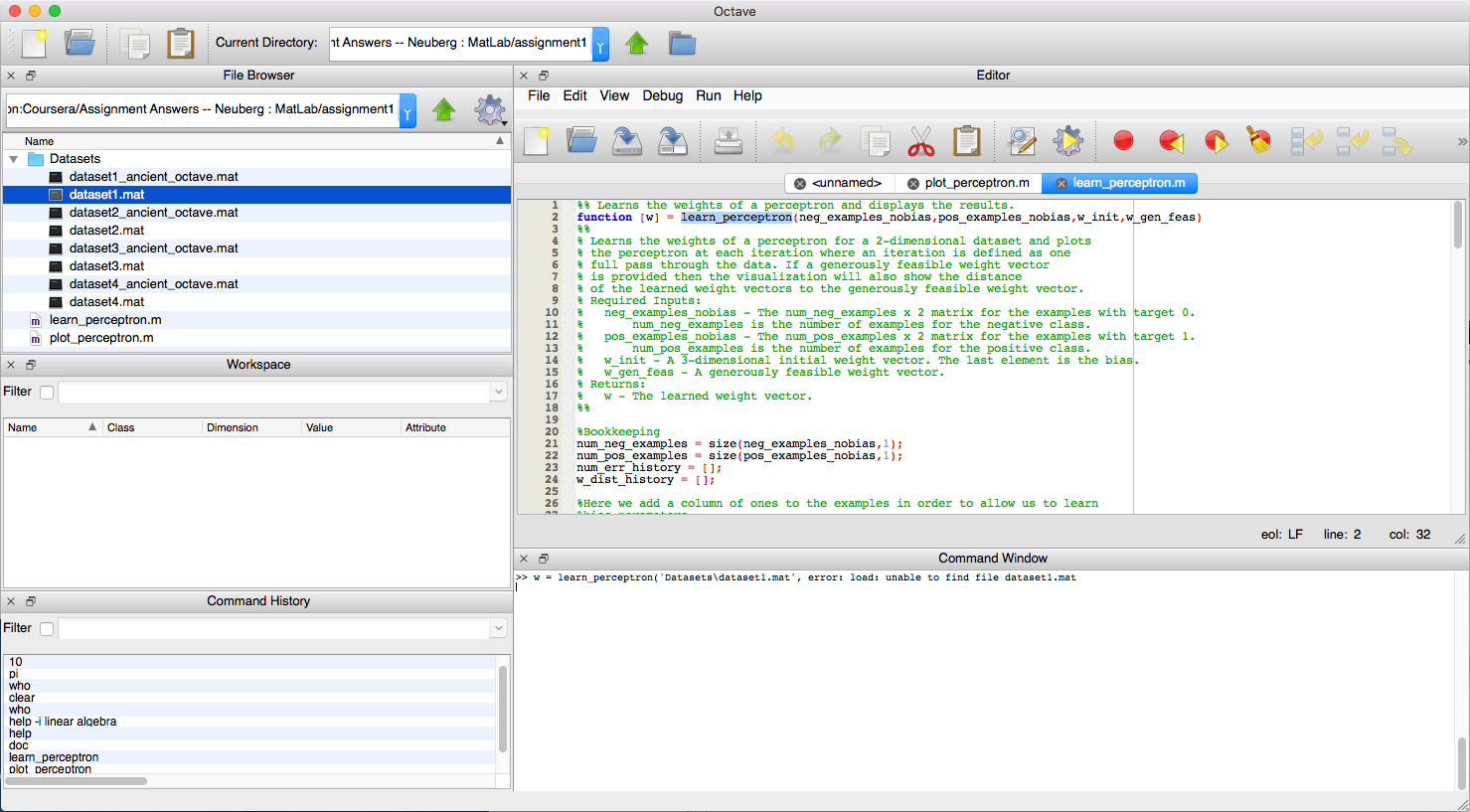Image resolution: width=1470 pixels, height=812 pixels.
Task: Jump to previous breakpoint
Action: click(x=1171, y=141)
